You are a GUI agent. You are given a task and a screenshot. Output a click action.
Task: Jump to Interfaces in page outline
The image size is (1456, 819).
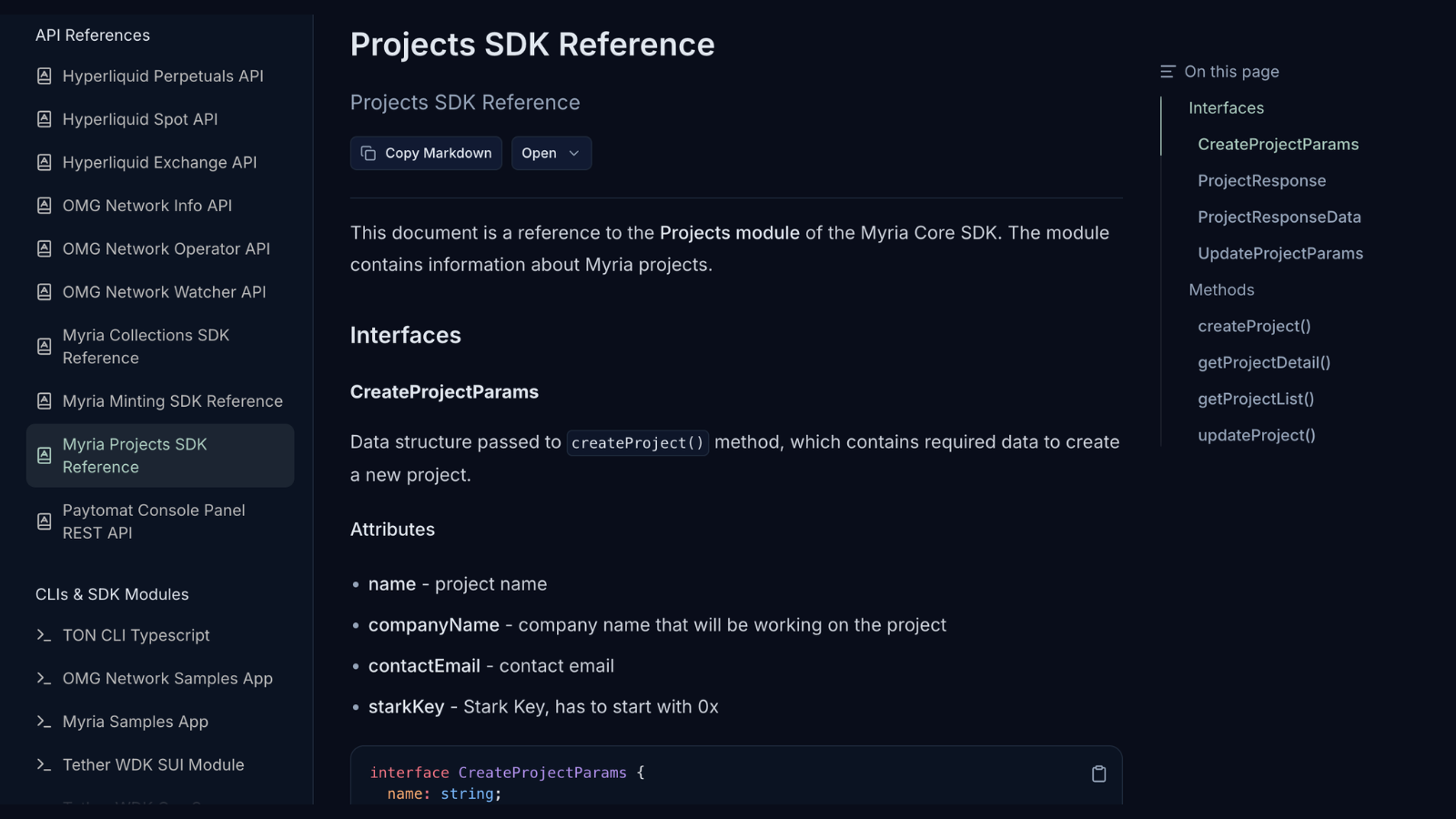[1226, 108]
